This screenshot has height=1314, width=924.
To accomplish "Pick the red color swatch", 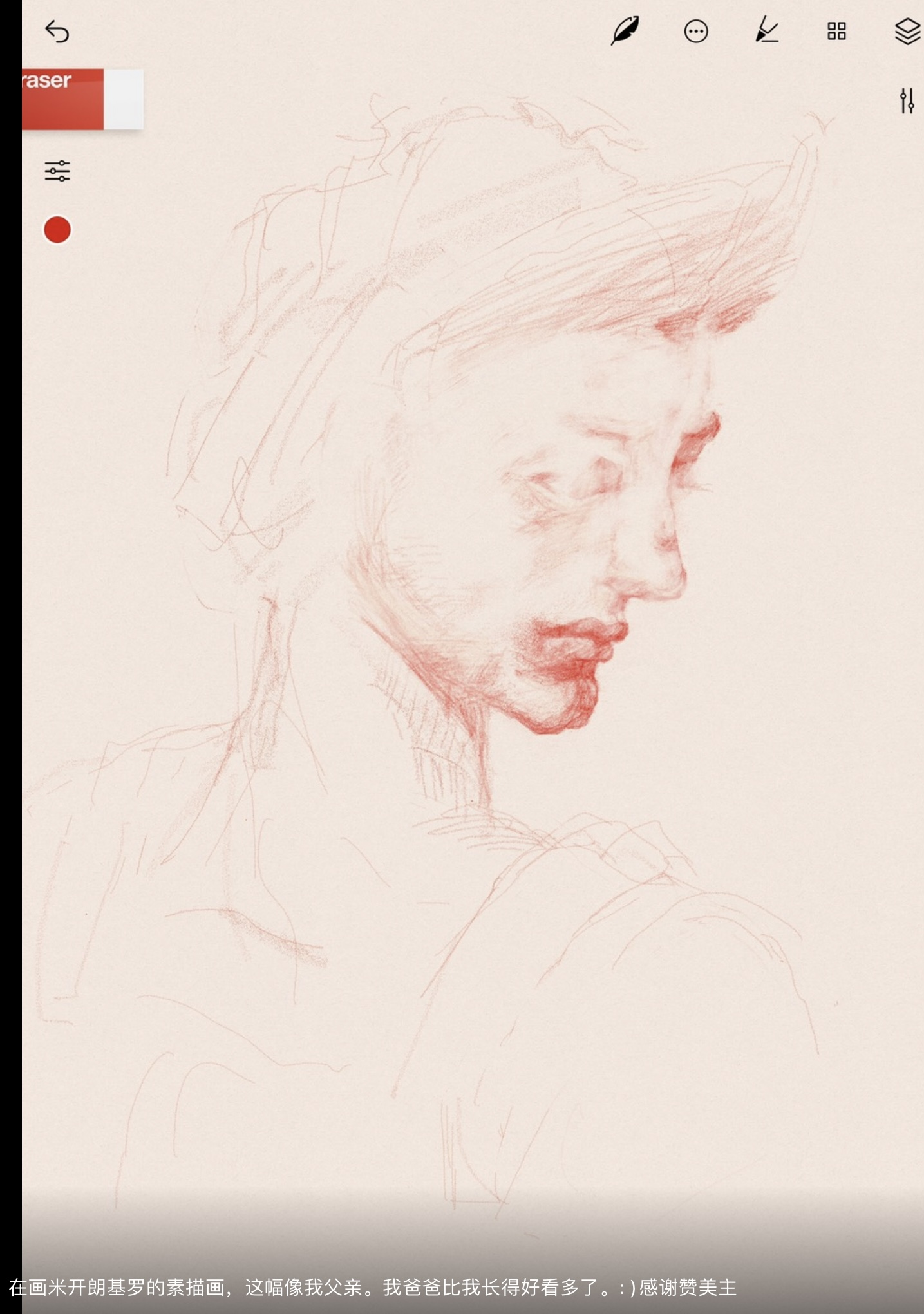I will [57, 230].
